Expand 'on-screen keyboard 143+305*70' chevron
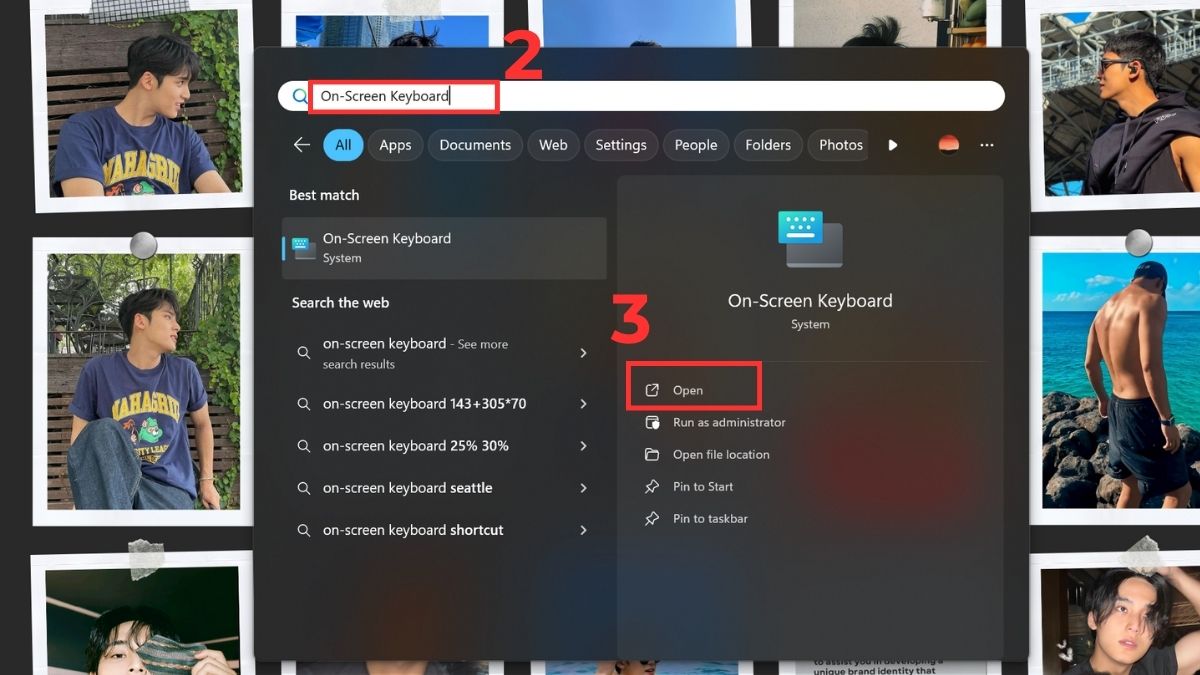The image size is (1200, 675). [x=583, y=404]
